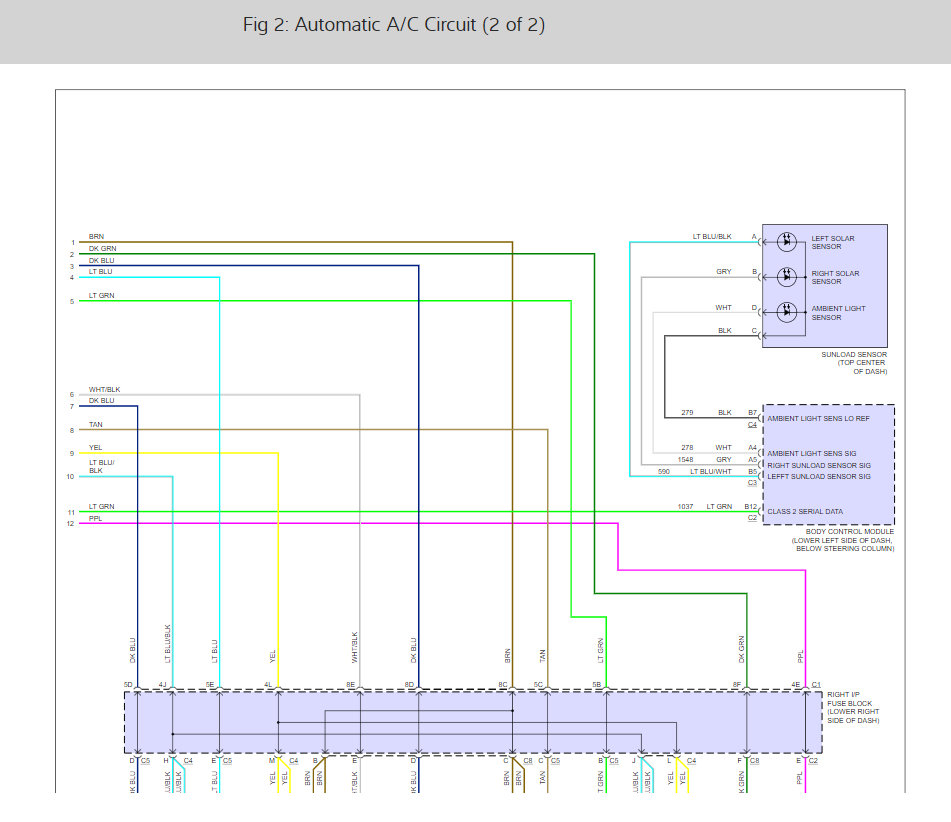Click connector label 'C8' beside terminal F
Viewport: 951px width, 822px height.
tap(754, 761)
